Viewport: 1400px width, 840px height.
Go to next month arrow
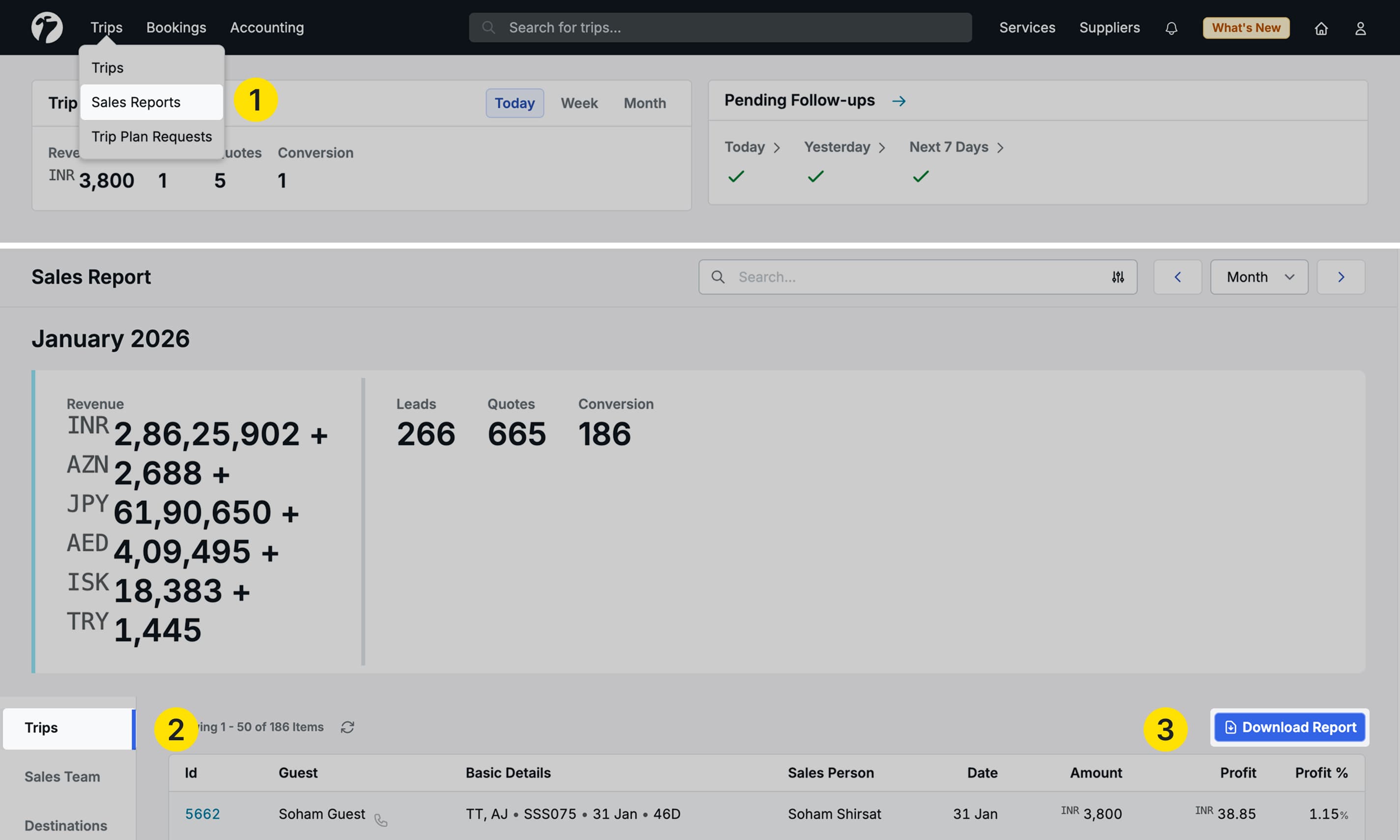tap(1341, 277)
